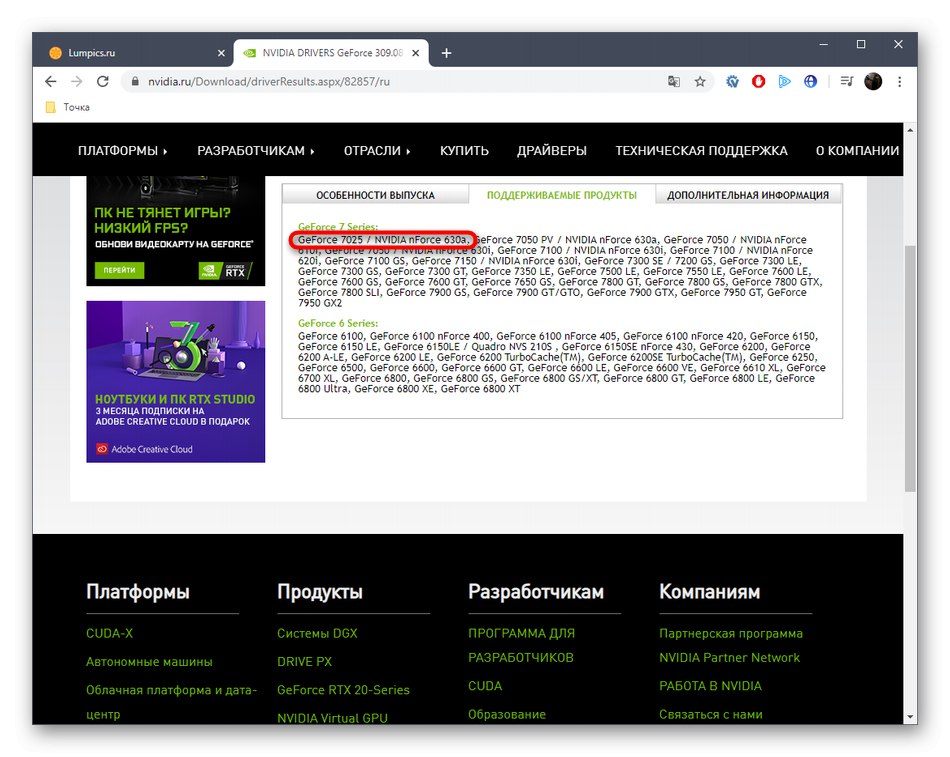Open ТЕХНИЧЕСКАЯ ПОДДЕРЖКА in the nav bar
The height and width of the screenshot is (757, 950).
point(702,151)
